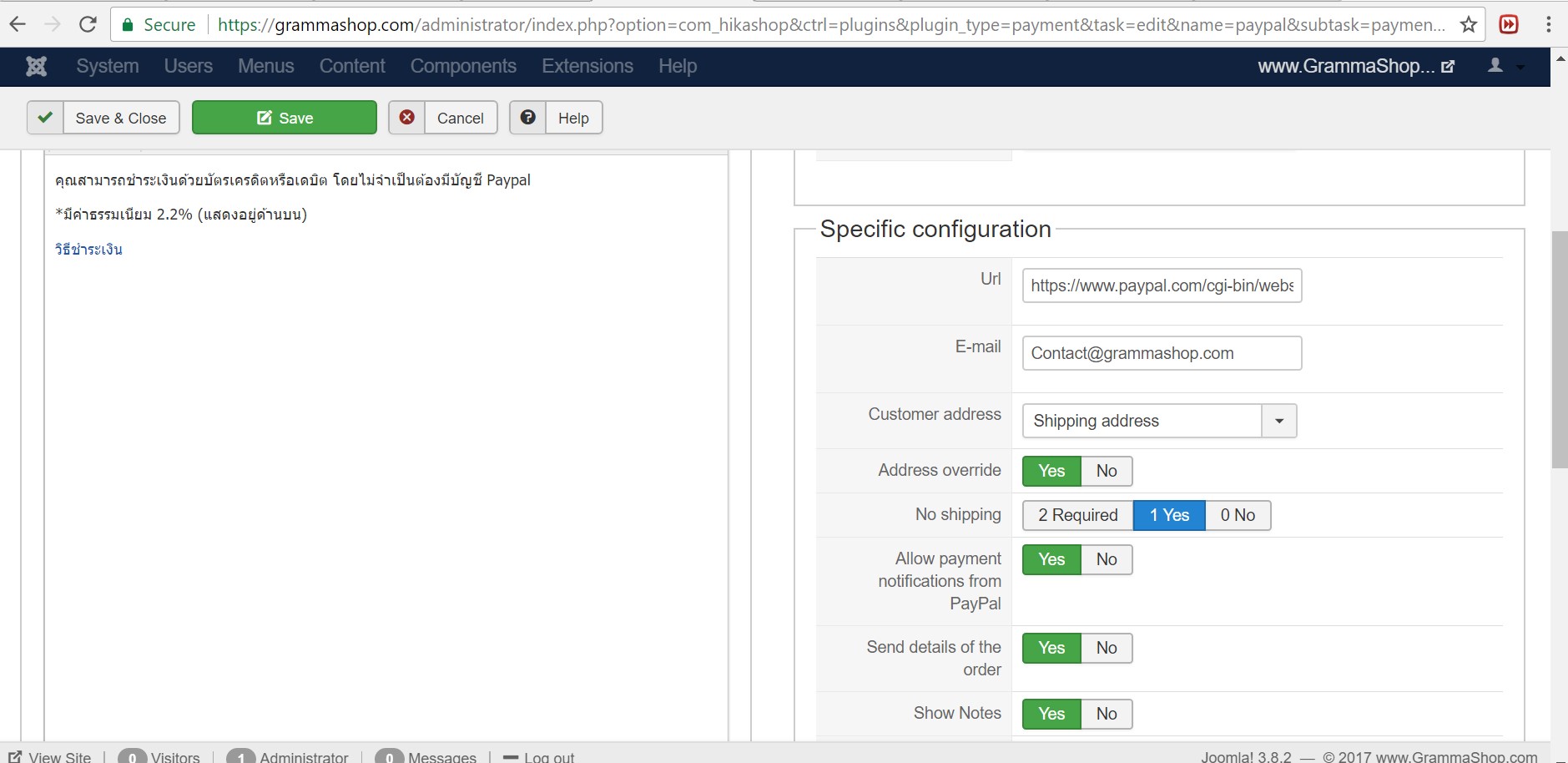The image size is (1568, 763).
Task: Click the E-mail input field
Action: (x=1162, y=353)
